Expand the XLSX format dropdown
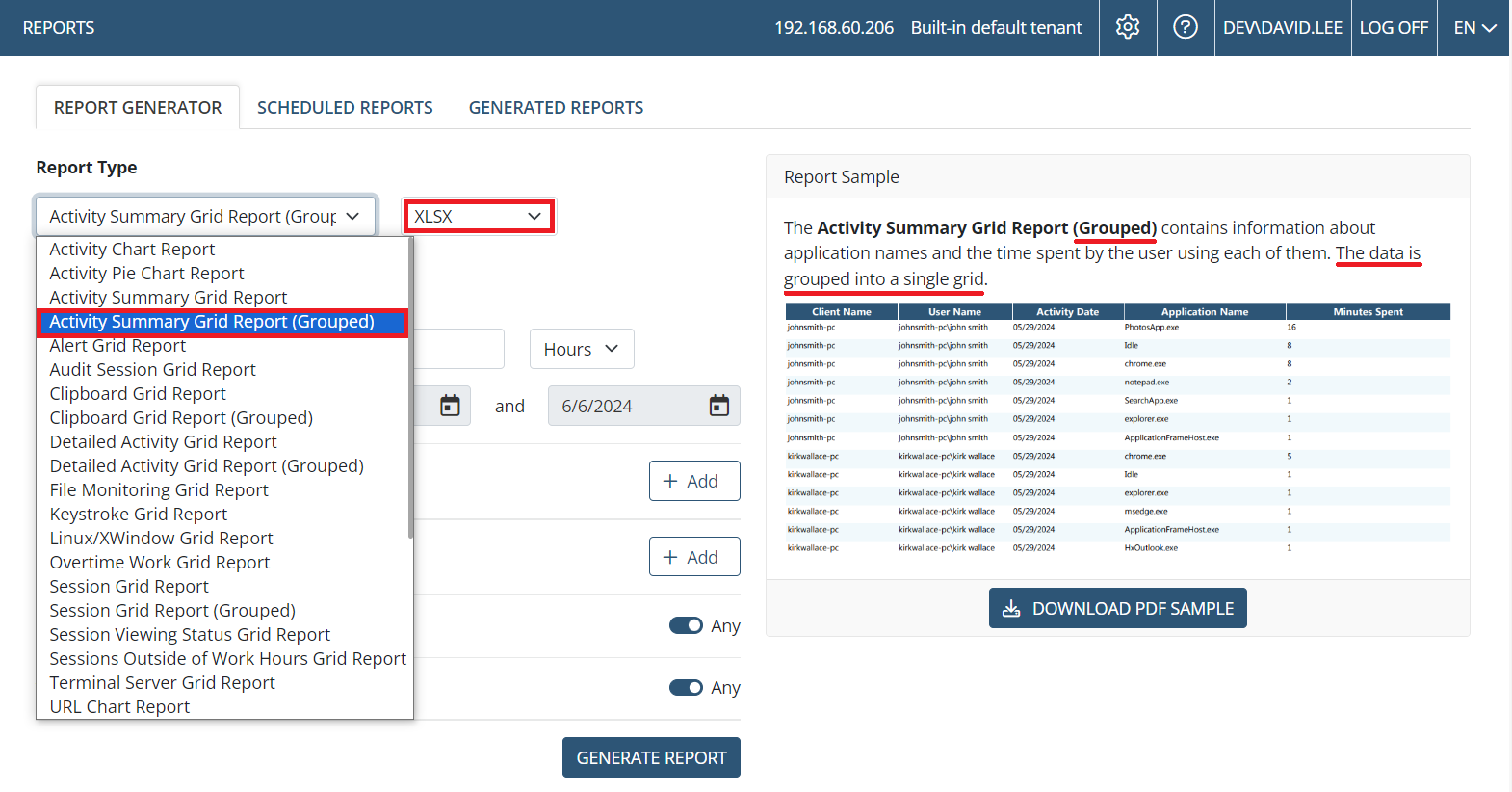This screenshot has width=1512, height=792. click(x=479, y=217)
